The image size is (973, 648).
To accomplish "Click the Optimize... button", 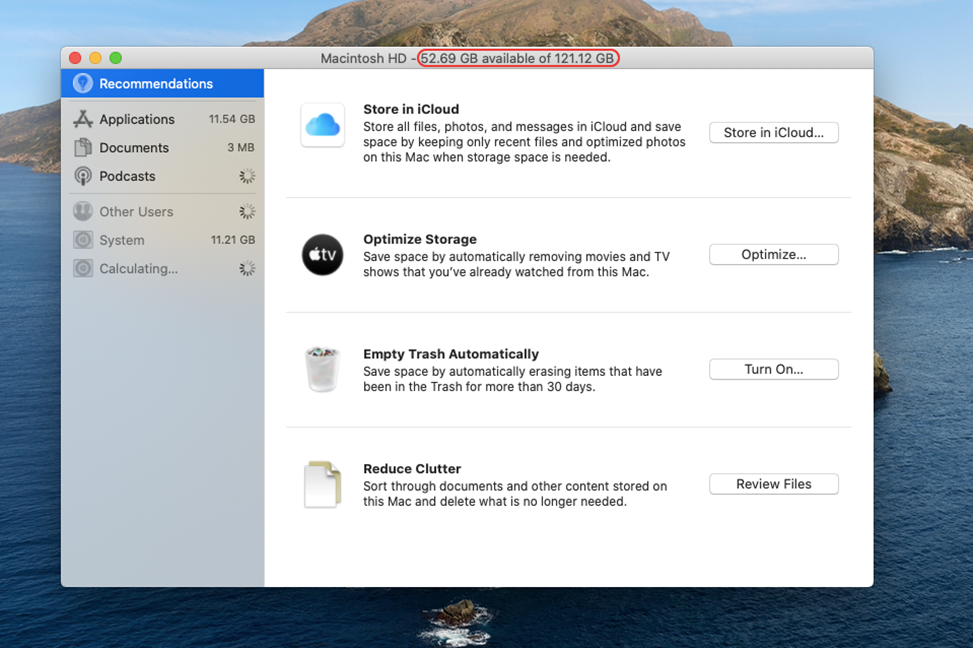I will tap(774, 254).
